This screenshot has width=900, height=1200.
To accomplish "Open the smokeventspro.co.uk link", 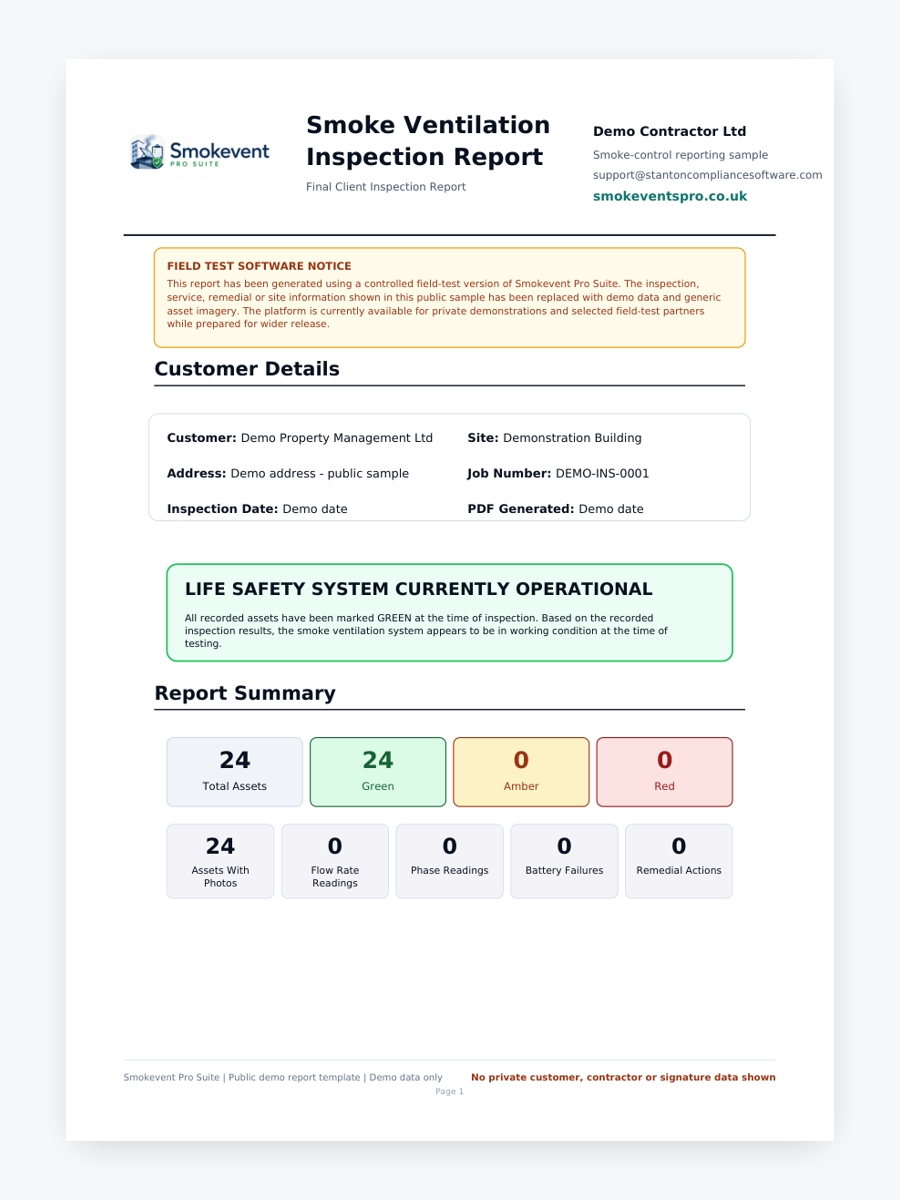I will (670, 196).
